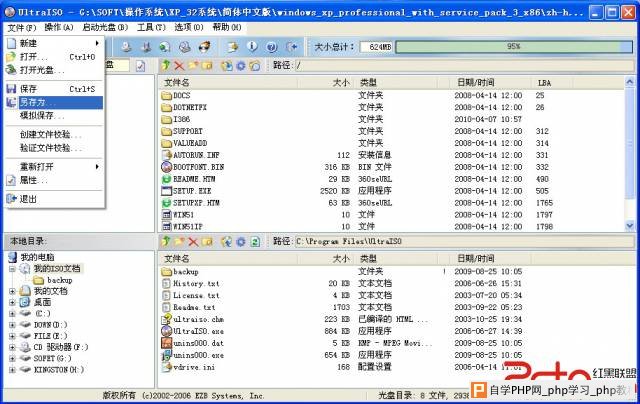
Task: Click the add files toolbar icon
Action: pos(233,47)
